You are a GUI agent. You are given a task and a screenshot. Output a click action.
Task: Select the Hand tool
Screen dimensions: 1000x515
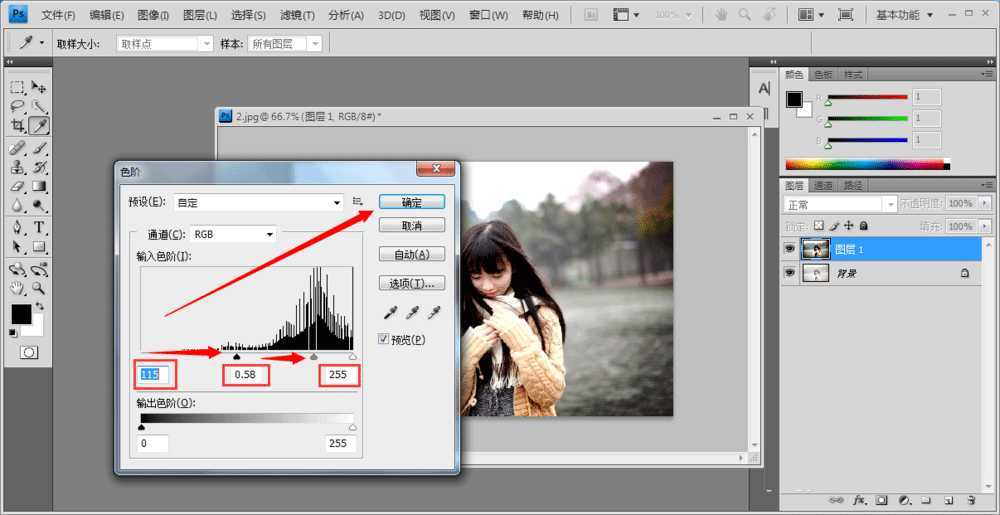18,288
